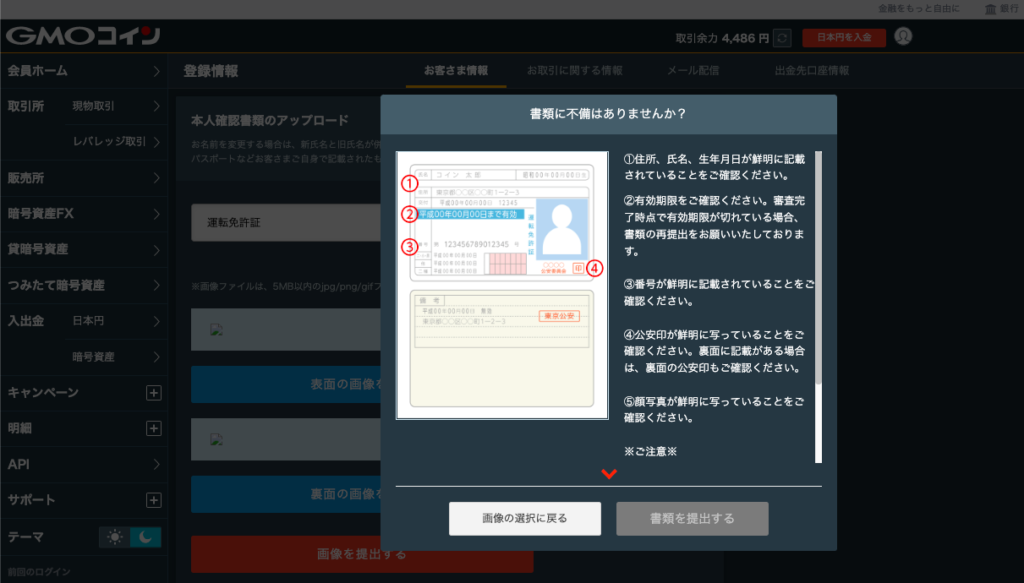Click 表面の画像 upload button
Screen dimensions: 1024x583
tap(286, 385)
